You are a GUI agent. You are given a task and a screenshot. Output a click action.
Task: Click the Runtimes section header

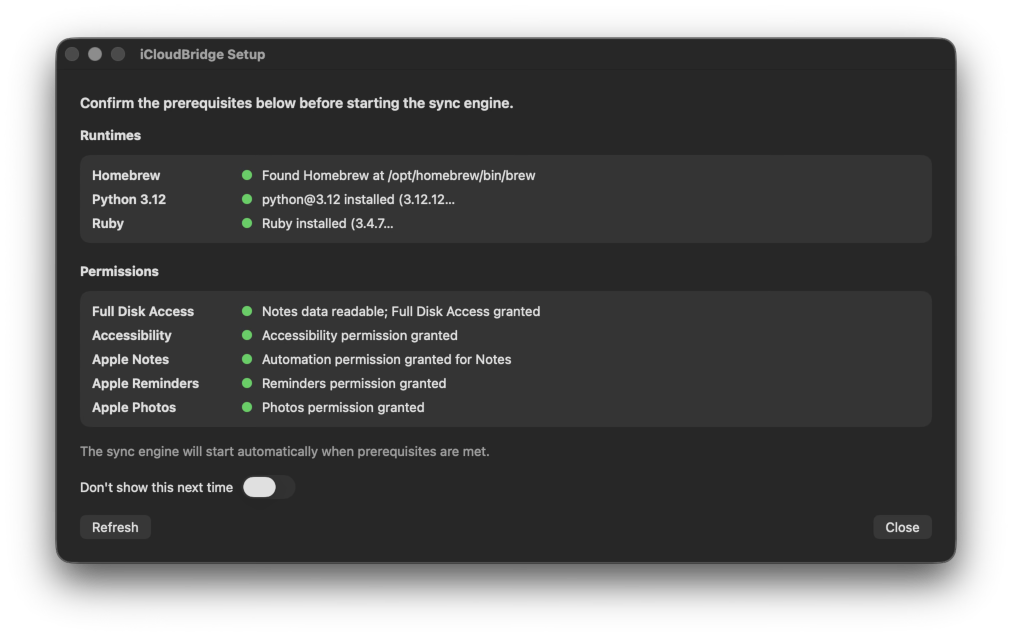click(x=110, y=135)
